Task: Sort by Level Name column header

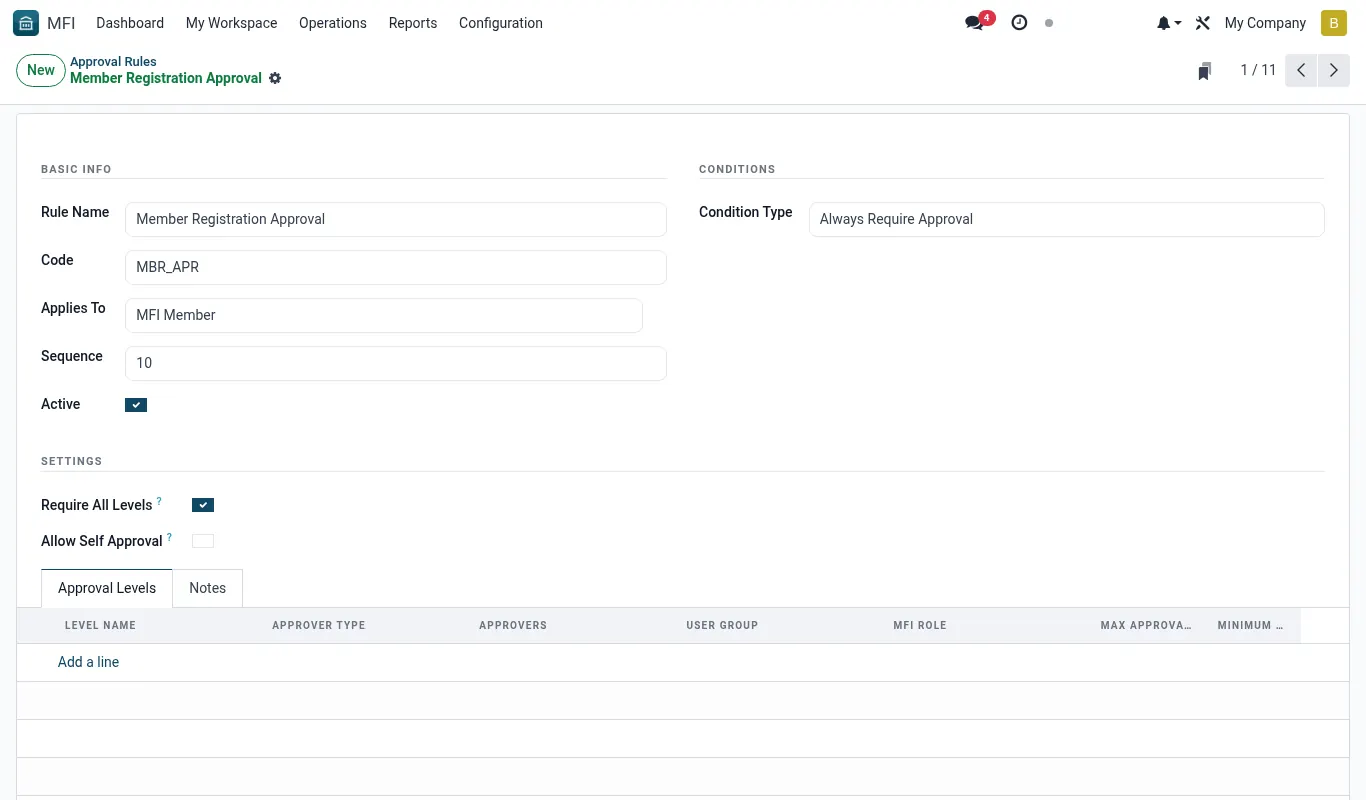Action: point(100,625)
